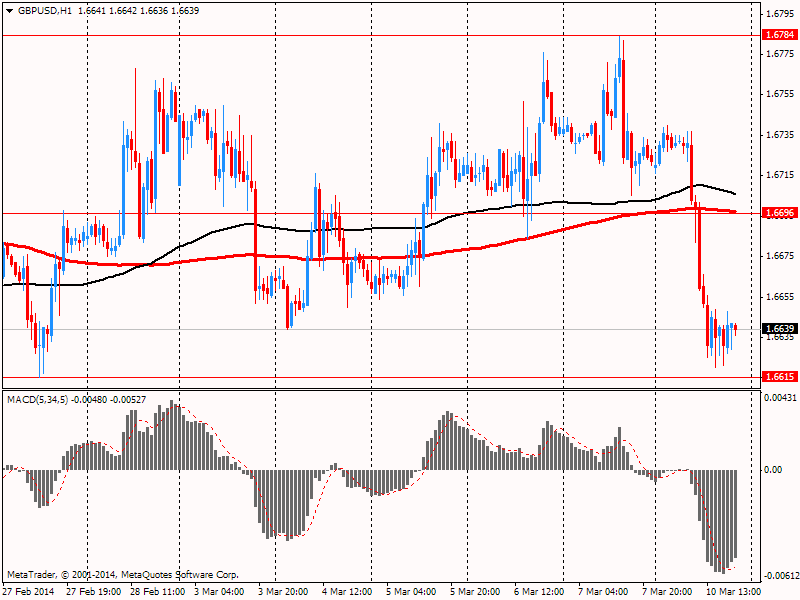The height and width of the screenshot is (600, 800).
Task: Select the 1.6775 price scale value
Action: point(780,54)
